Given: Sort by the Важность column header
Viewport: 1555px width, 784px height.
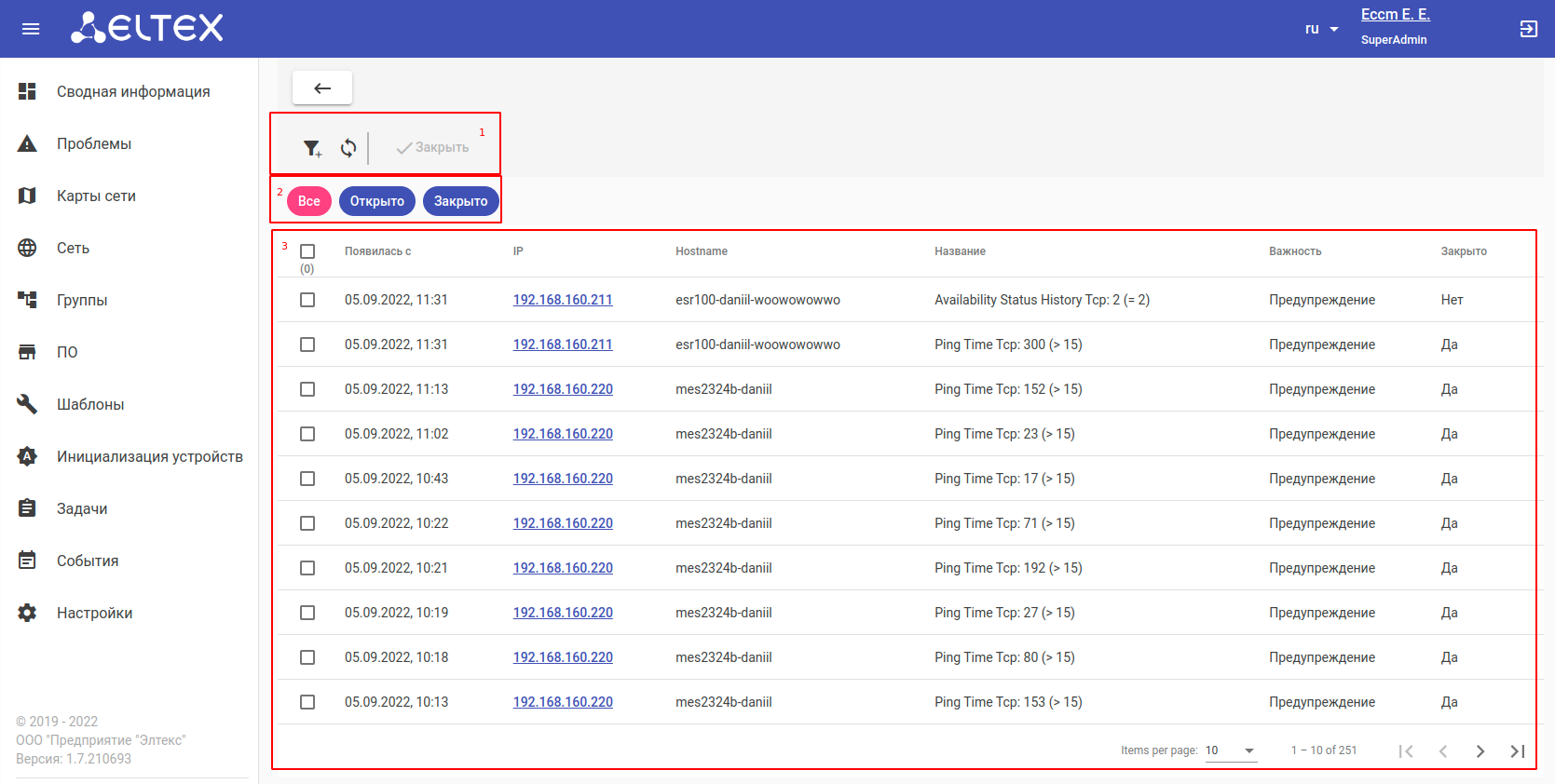Looking at the screenshot, I should [x=1295, y=251].
